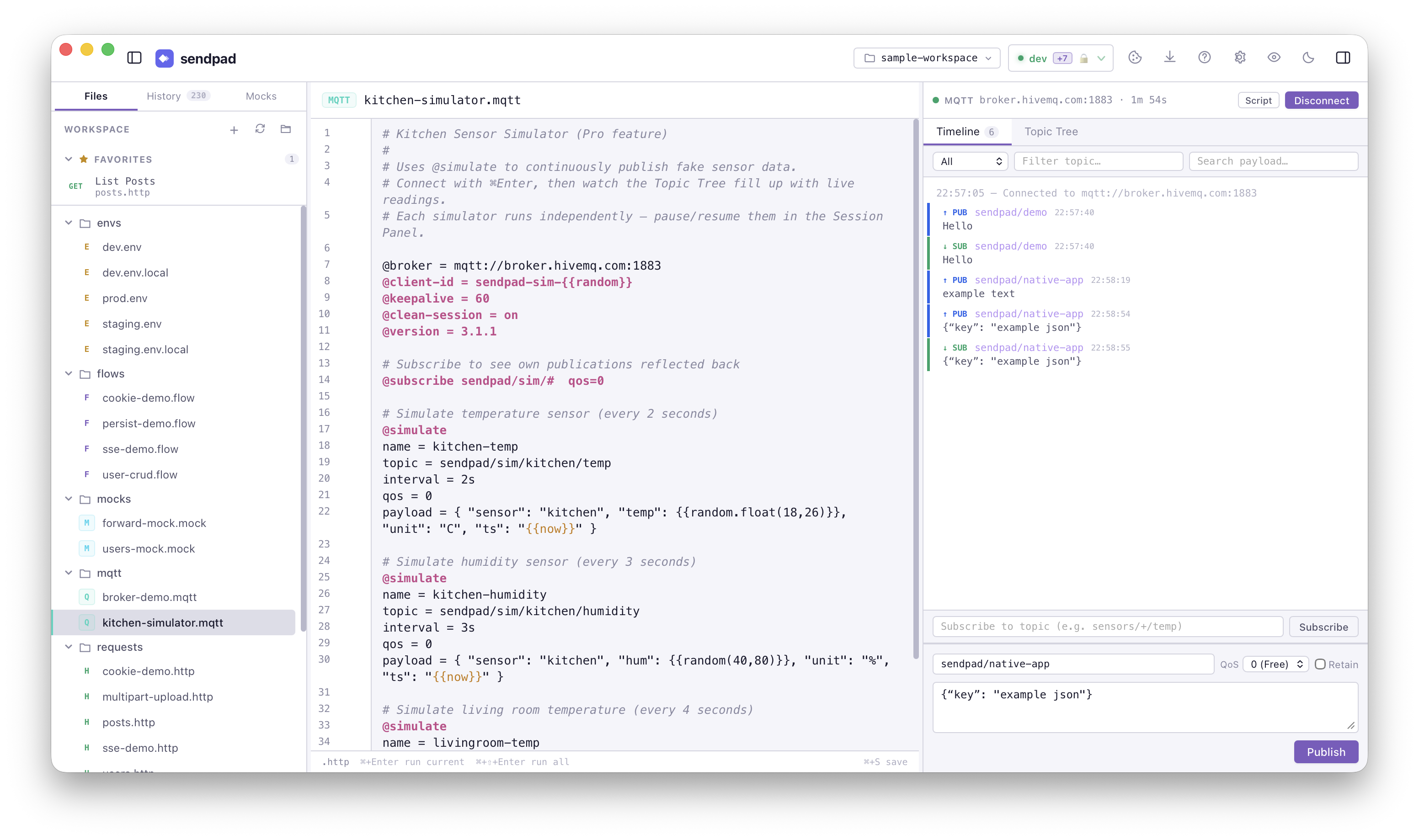This screenshot has width=1419, height=840.
Task: Click the lock icon next to dev
Action: tap(1084, 58)
